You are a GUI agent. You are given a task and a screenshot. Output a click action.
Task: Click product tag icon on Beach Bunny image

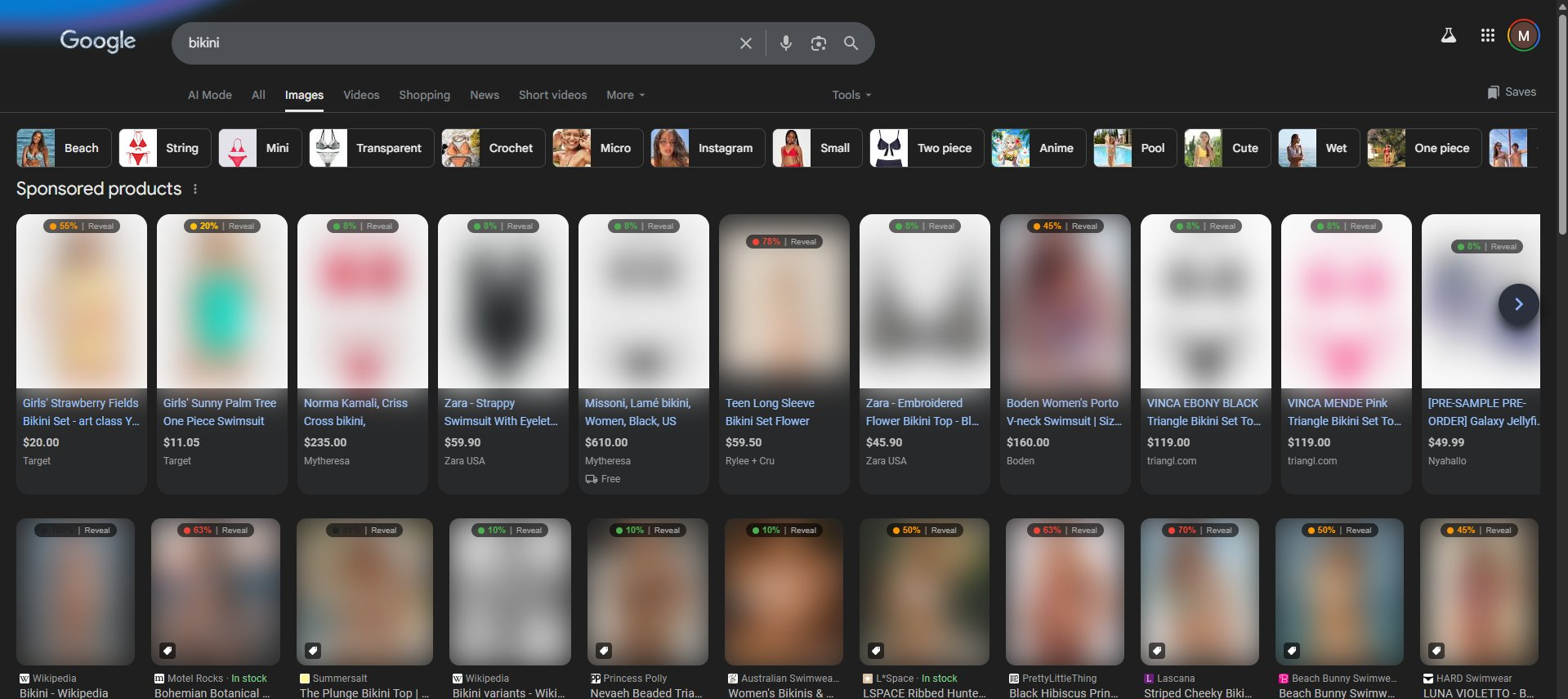coord(1291,651)
